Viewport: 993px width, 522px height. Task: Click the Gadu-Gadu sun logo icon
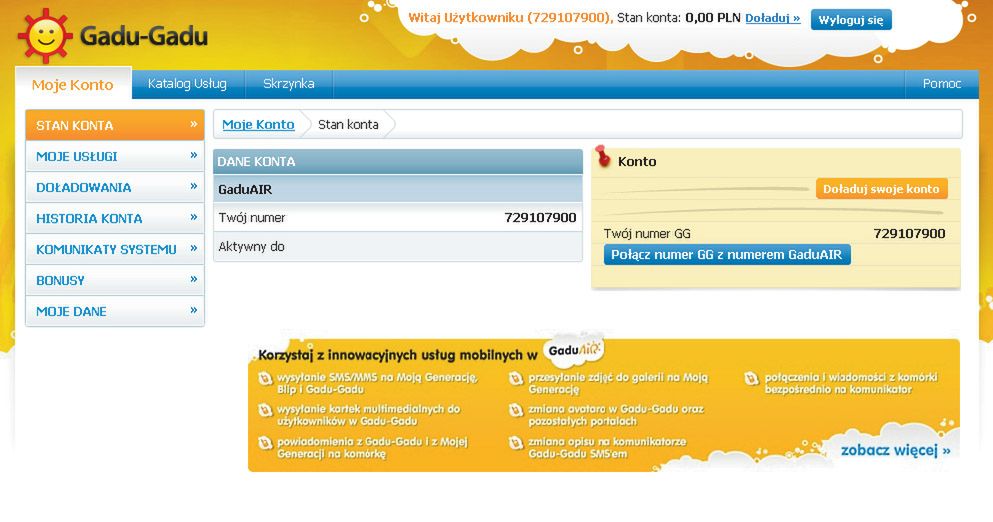(x=45, y=36)
